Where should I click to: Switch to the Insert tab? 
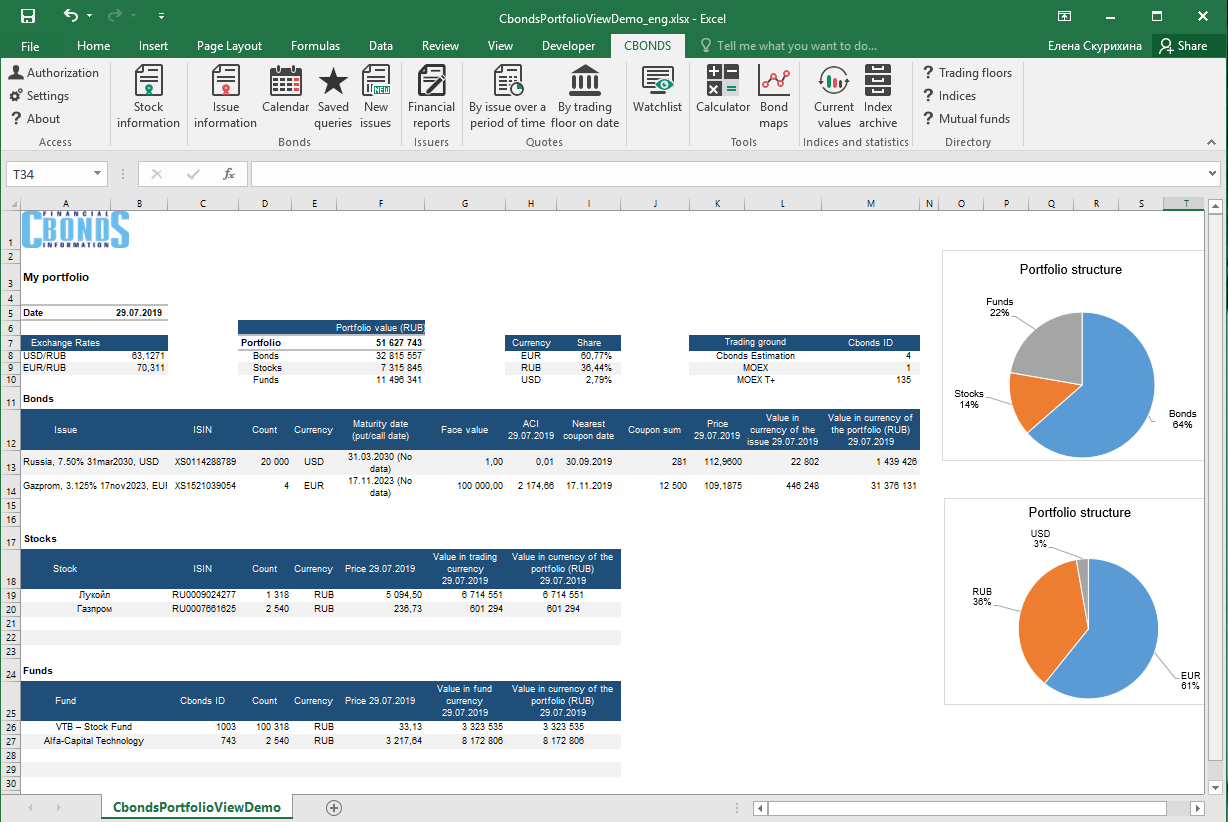[153, 46]
